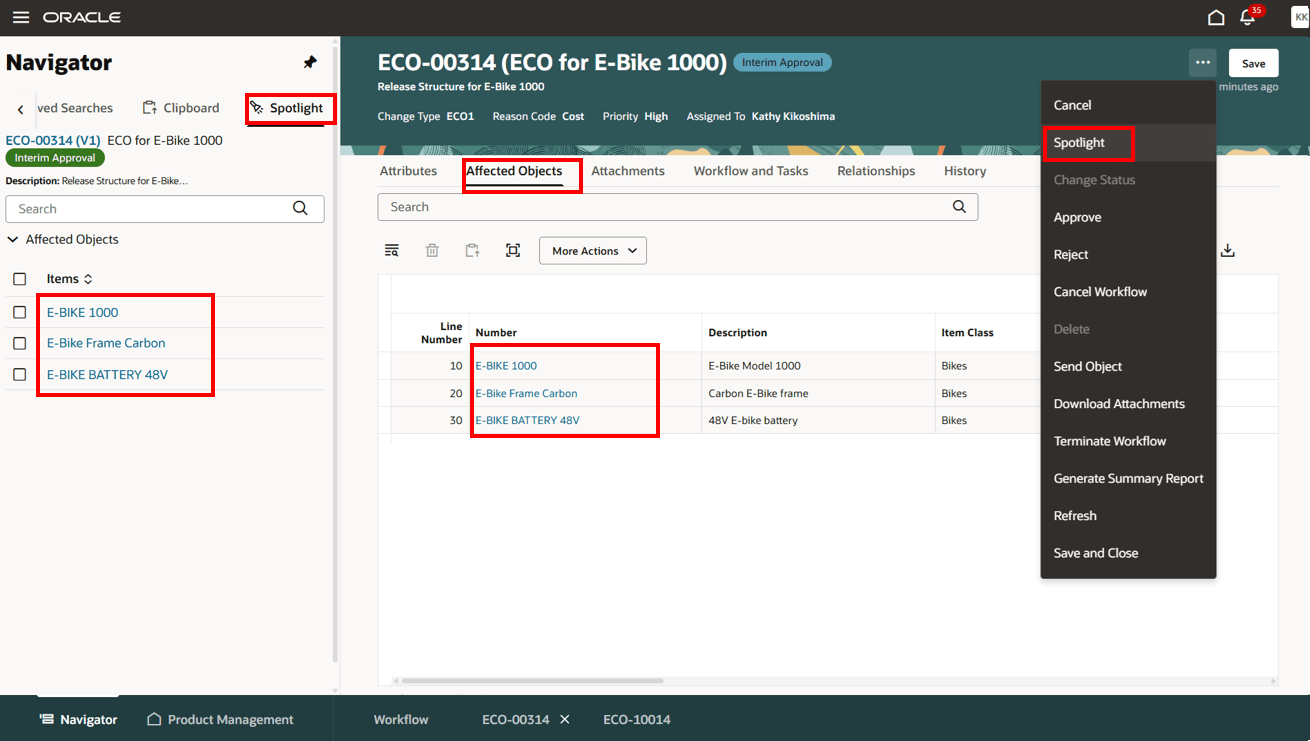Open the Relationships tab
Image resolution: width=1310 pixels, height=741 pixels.
click(x=876, y=171)
